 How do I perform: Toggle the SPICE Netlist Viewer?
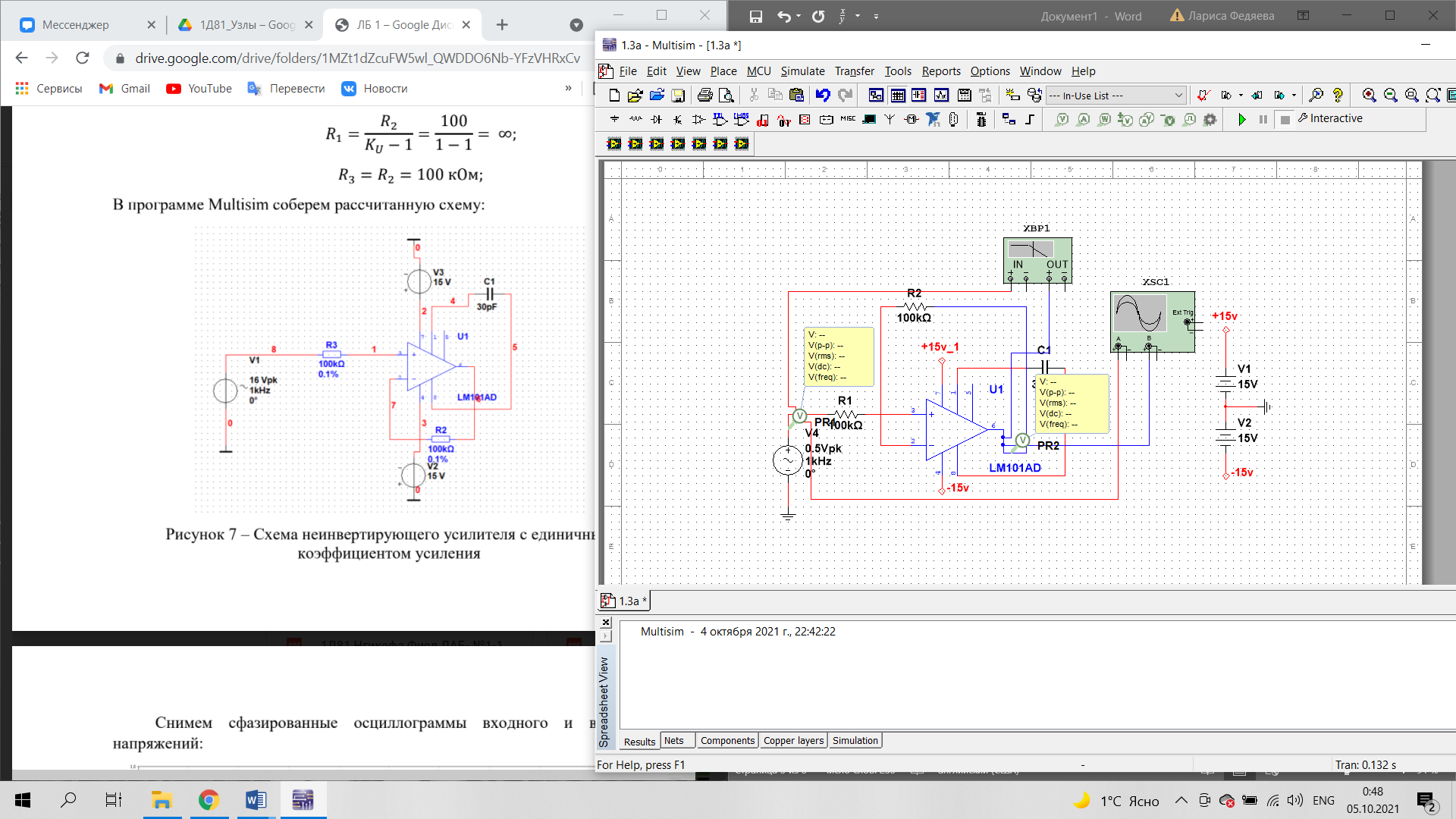(919, 96)
